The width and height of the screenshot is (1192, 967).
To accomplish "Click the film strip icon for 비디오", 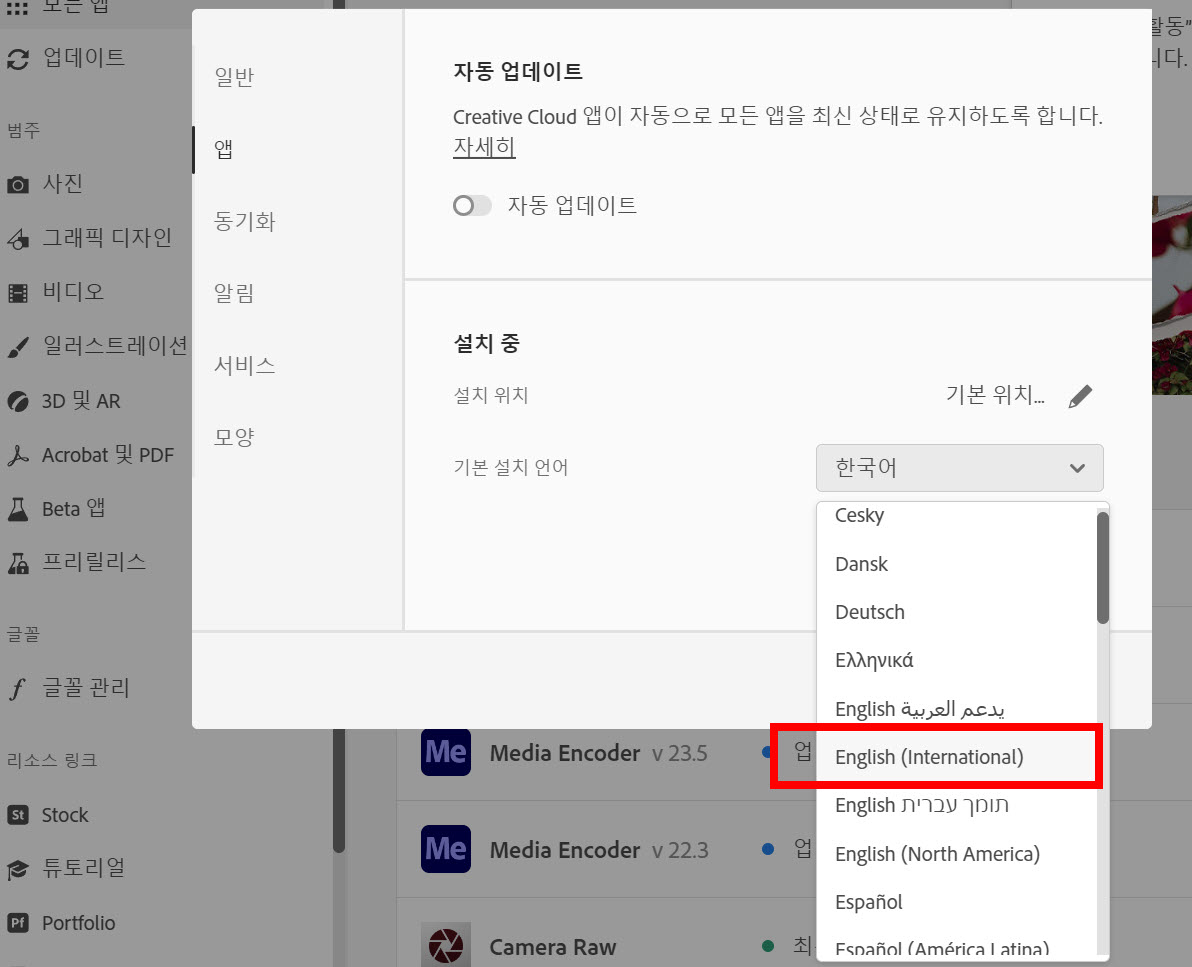I will [17, 293].
